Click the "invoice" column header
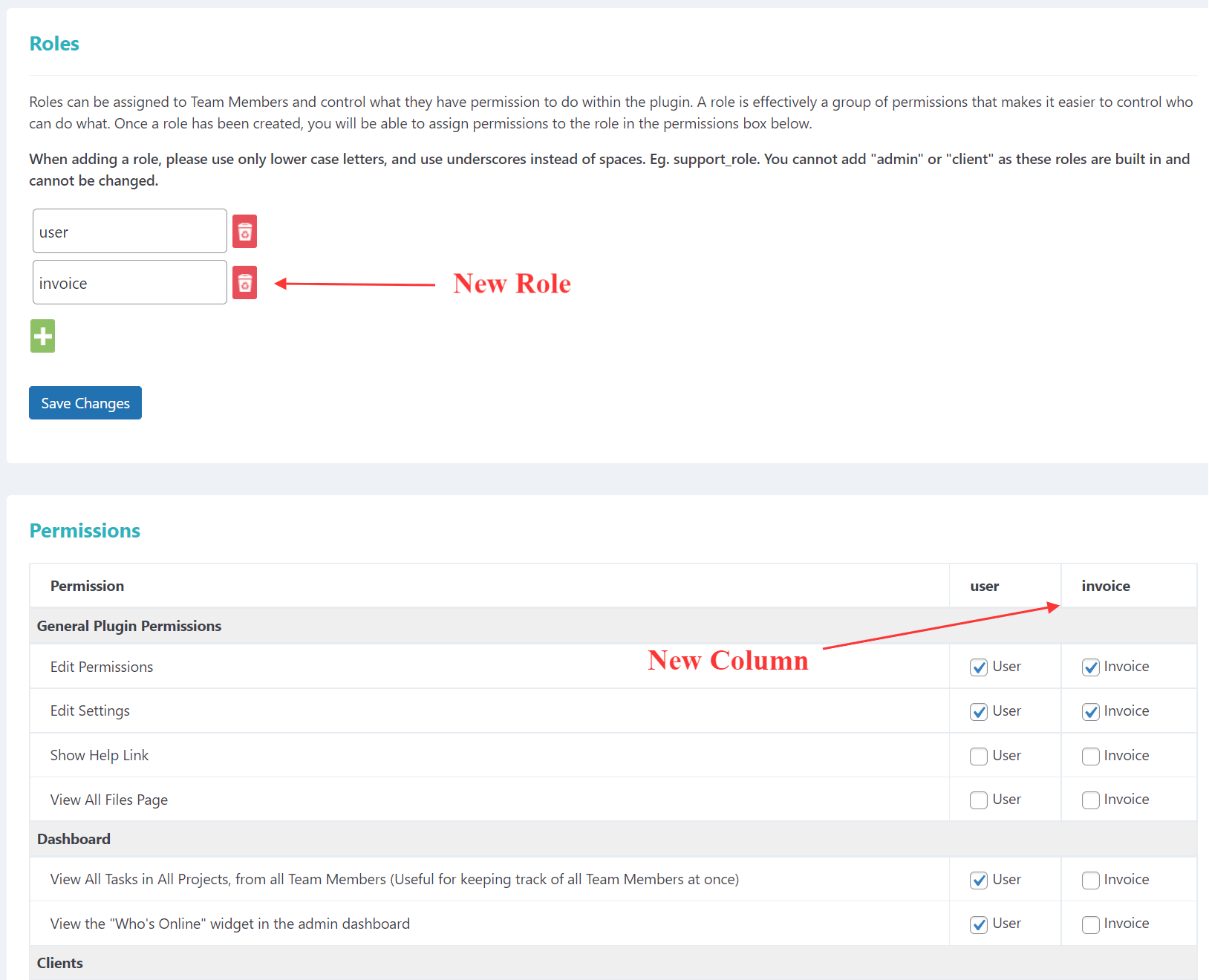Image resolution: width=1209 pixels, height=980 pixels. pyautogui.click(x=1106, y=586)
